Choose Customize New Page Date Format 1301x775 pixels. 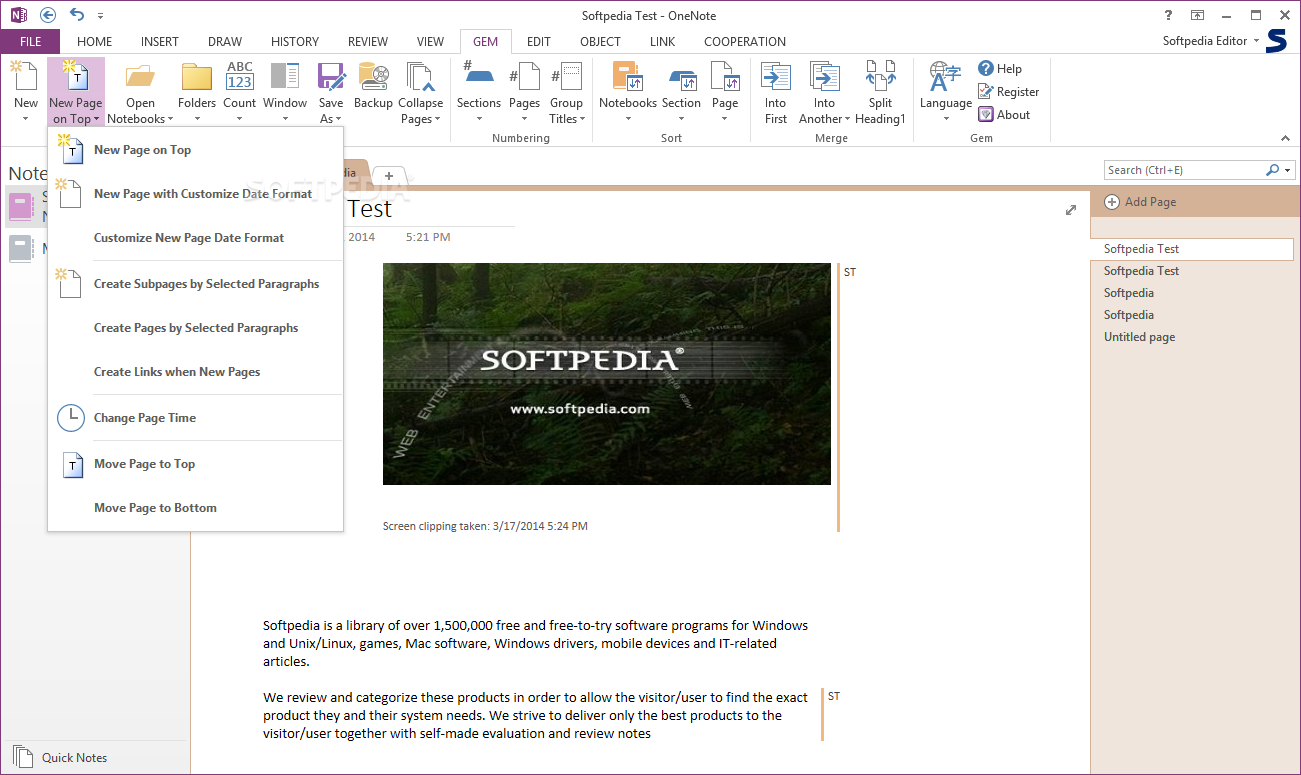196,238
